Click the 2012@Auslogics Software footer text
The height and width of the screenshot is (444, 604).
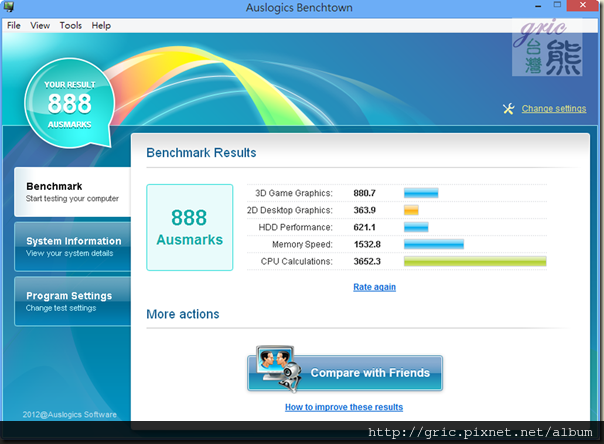click(x=69, y=414)
